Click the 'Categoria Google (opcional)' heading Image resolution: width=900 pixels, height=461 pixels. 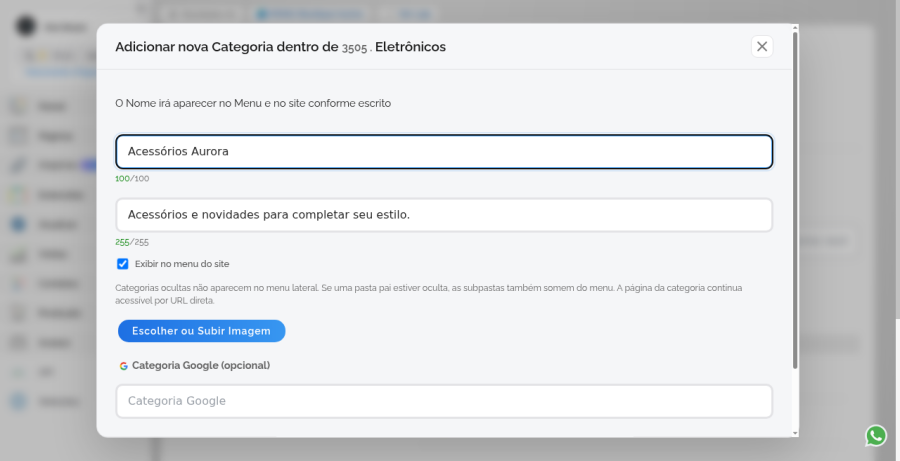(x=201, y=365)
